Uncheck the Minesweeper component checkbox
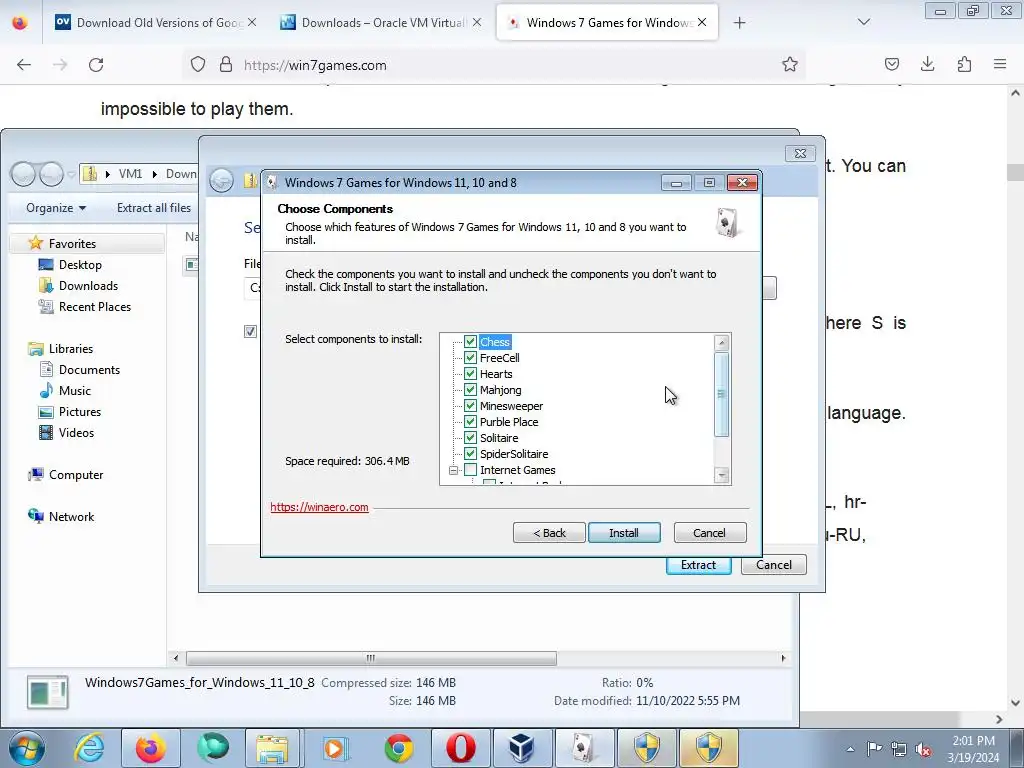1024x768 pixels. coord(470,406)
